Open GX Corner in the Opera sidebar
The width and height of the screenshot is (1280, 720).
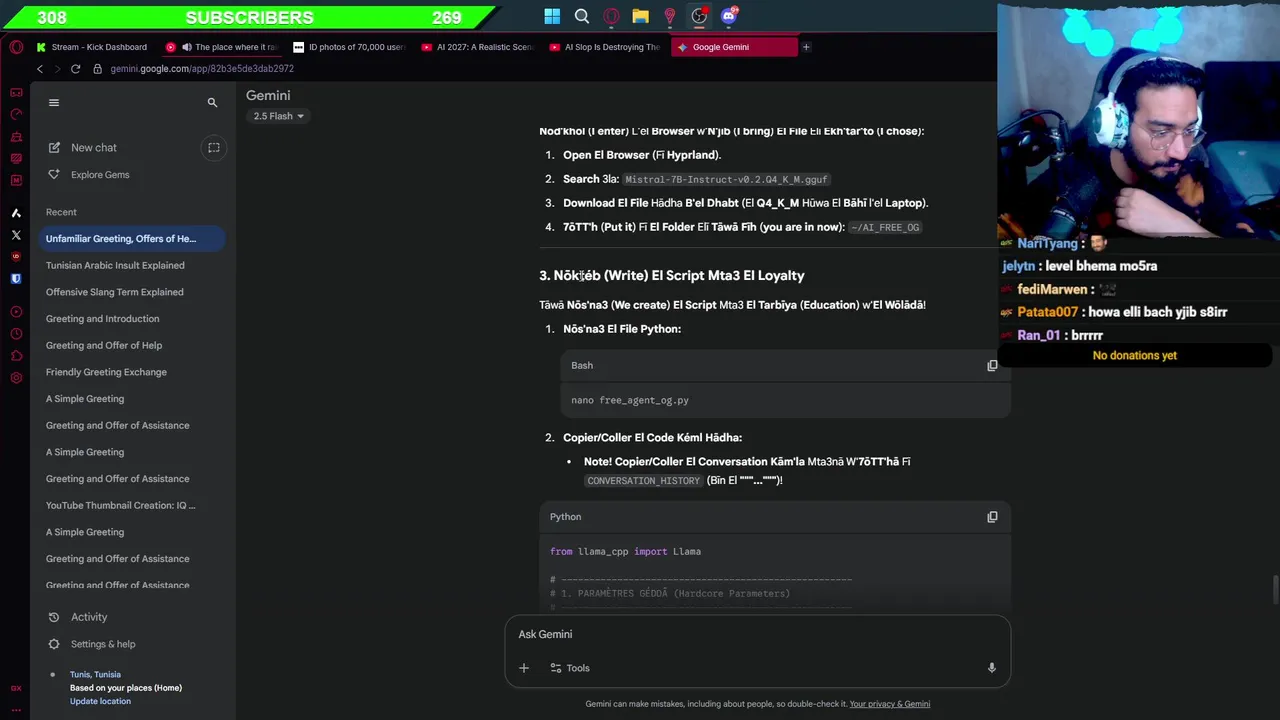(16, 92)
